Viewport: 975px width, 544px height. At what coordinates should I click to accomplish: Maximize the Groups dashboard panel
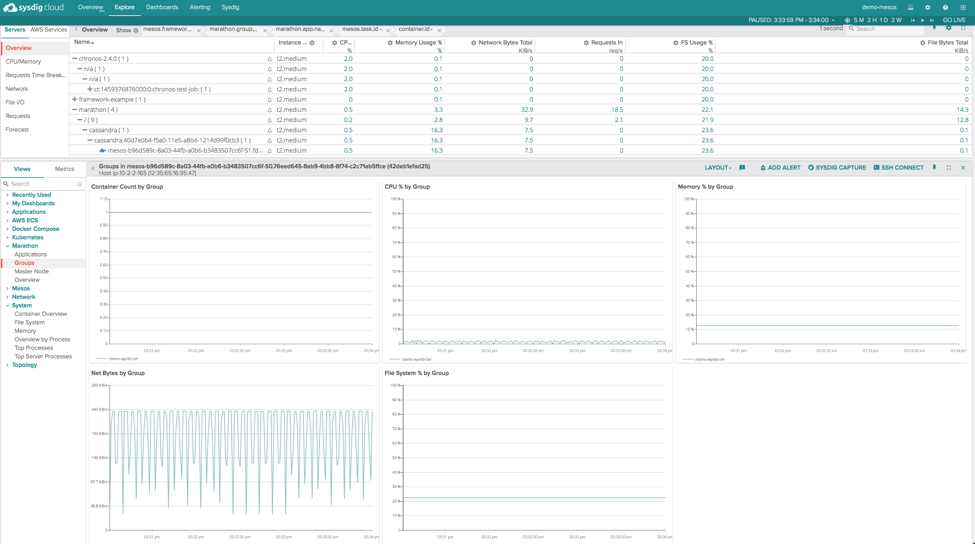949,168
